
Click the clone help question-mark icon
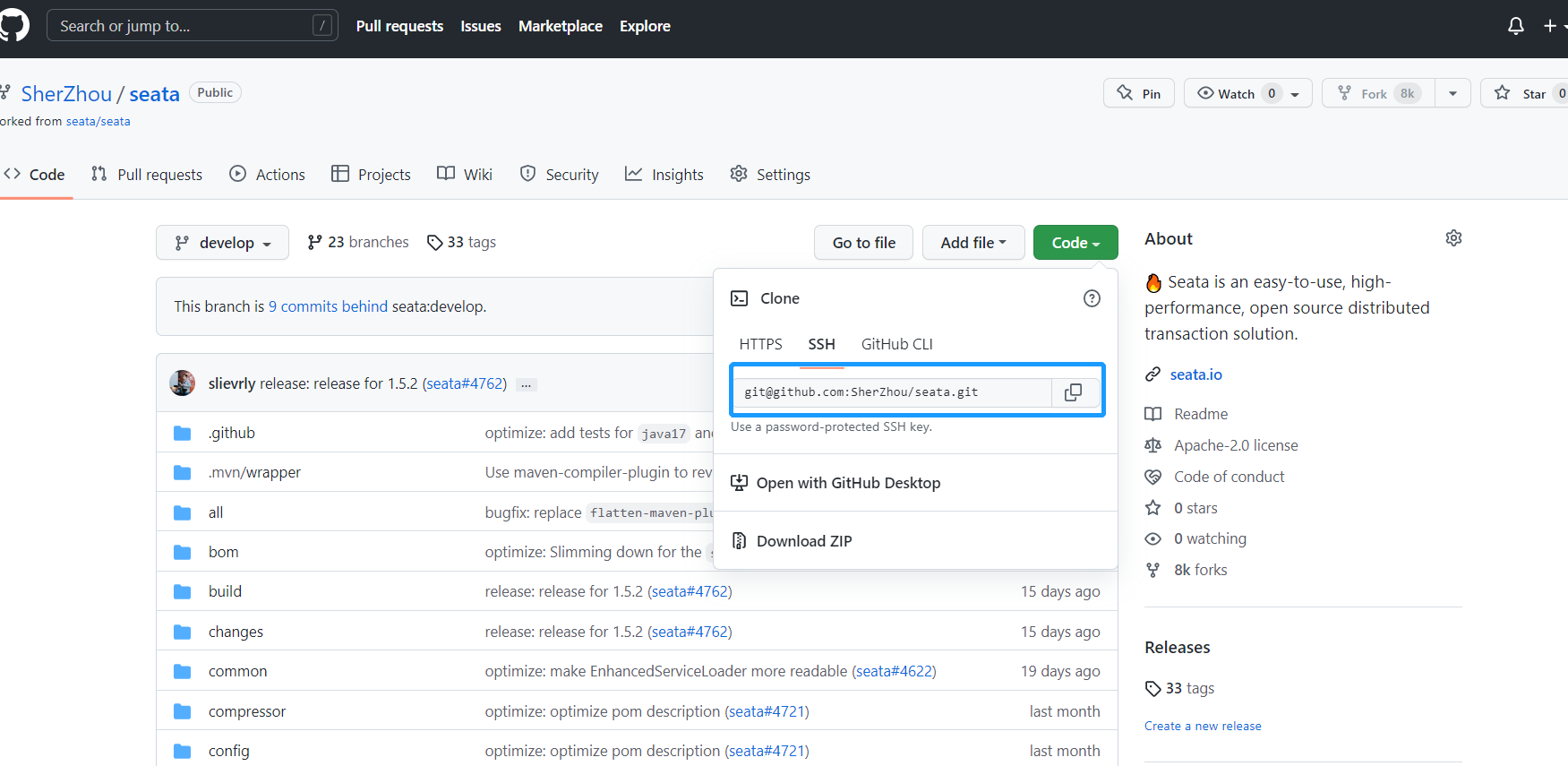pyautogui.click(x=1091, y=298)
